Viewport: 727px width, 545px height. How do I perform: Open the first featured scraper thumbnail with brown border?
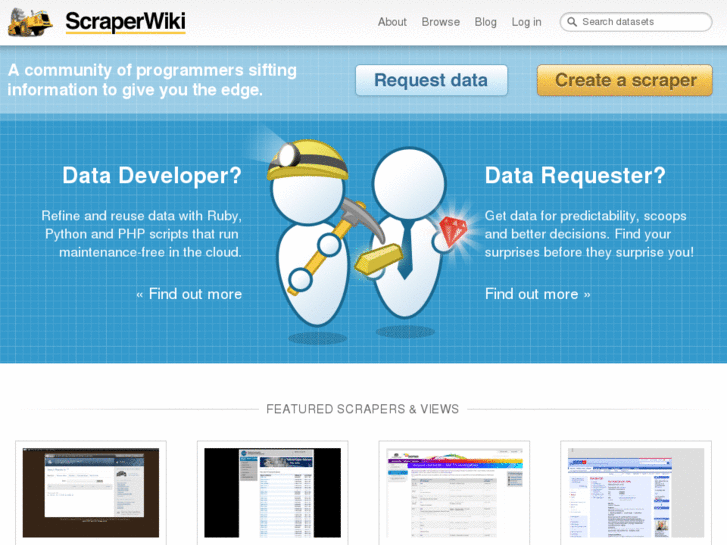pyautogui.click(x=91, y=493)
